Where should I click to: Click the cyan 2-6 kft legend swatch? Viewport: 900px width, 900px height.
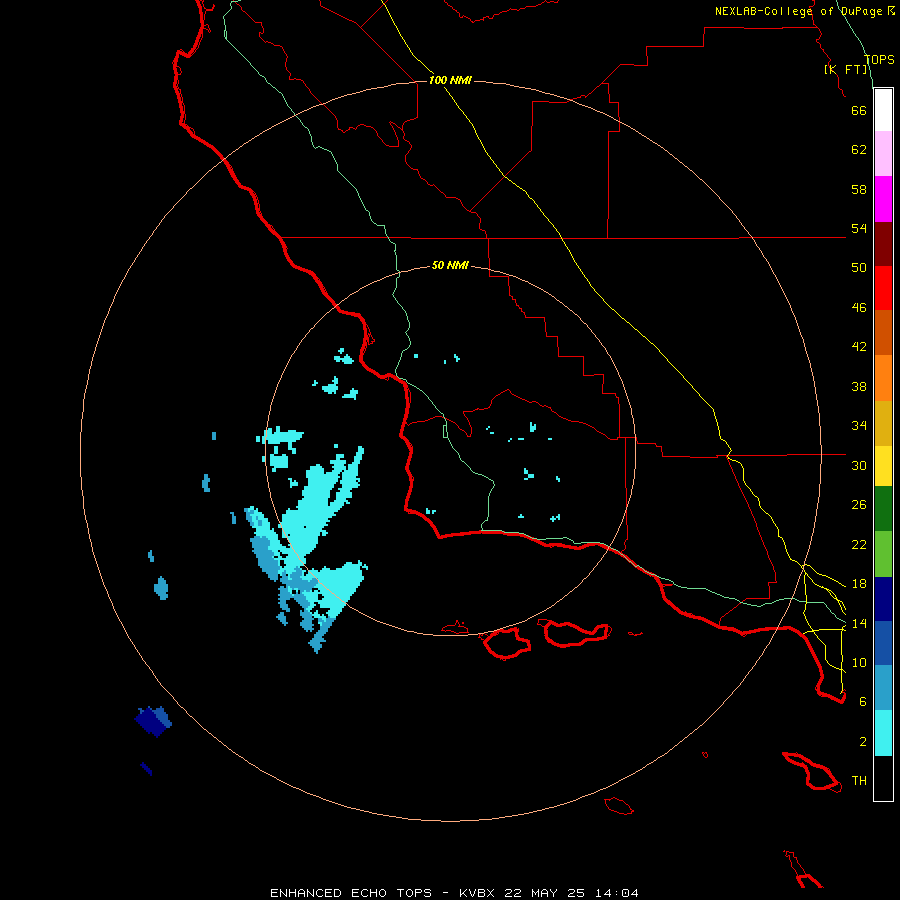click(883, 733)
